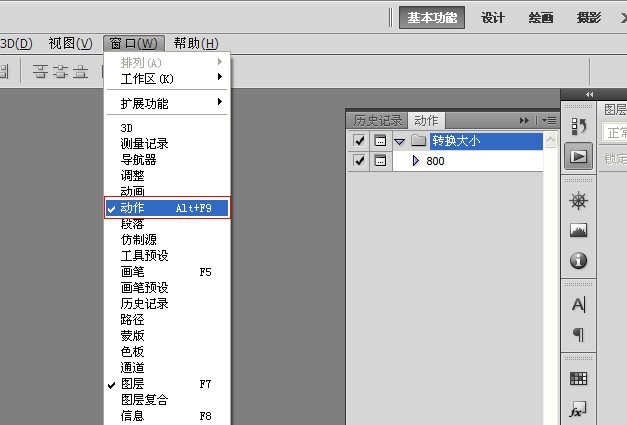Select 图层复合 in the Window menu
The image size is (627, 425).
pyautogui.click(x=144, y=400)
